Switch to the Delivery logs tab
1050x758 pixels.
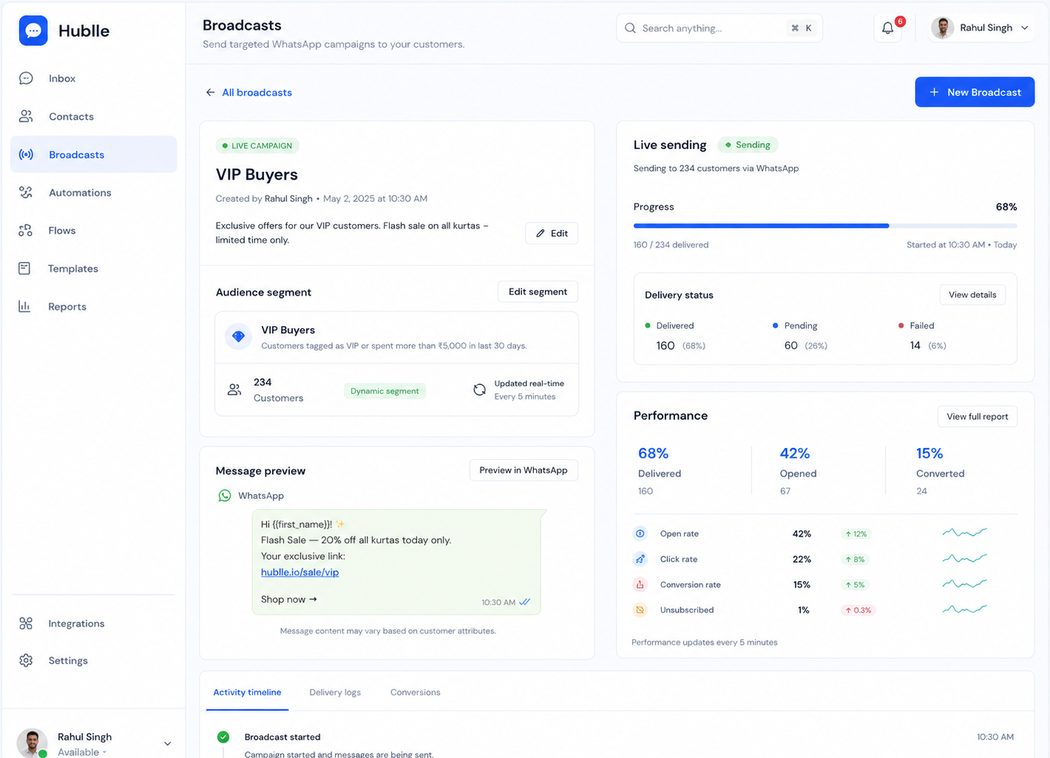335,692
